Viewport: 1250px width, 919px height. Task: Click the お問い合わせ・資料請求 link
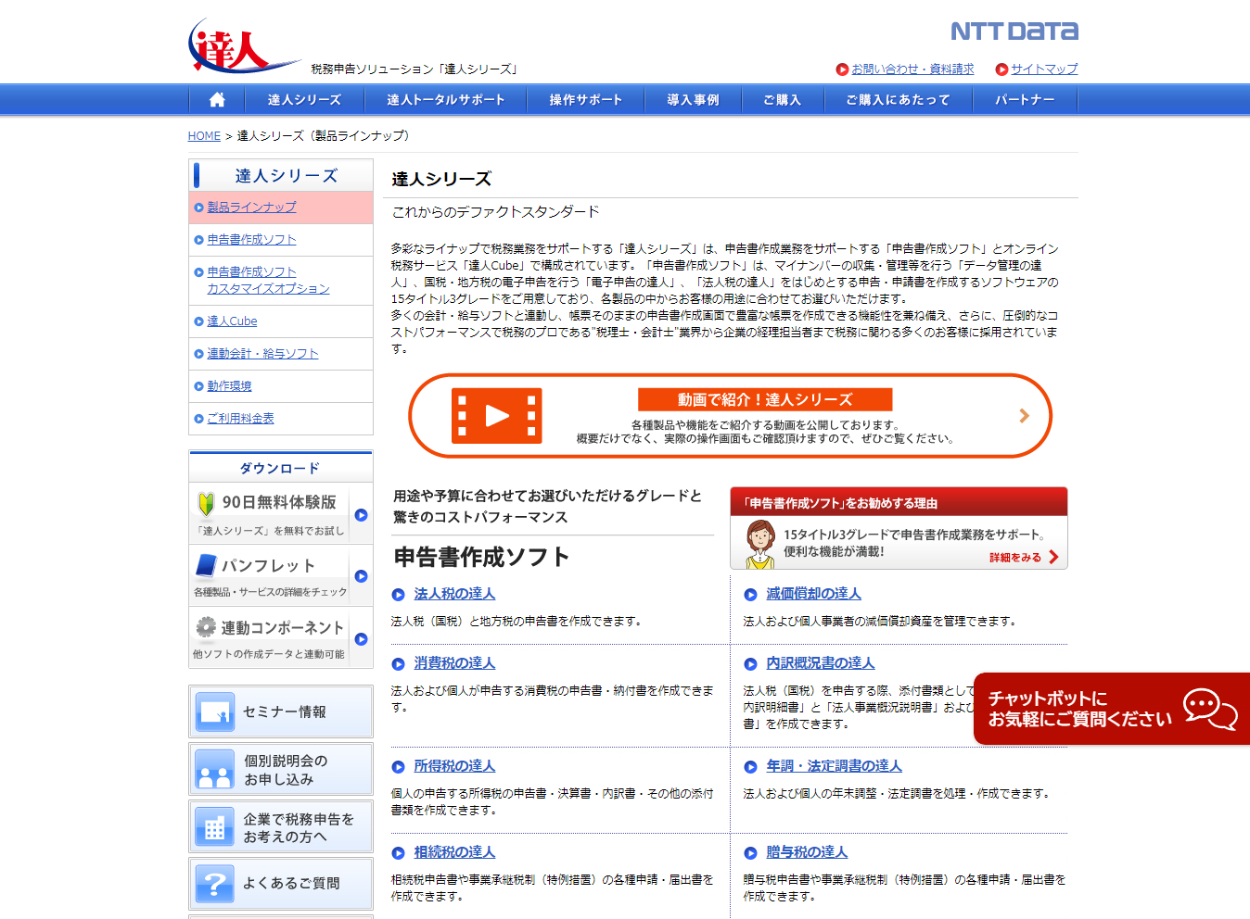point(912,69)
